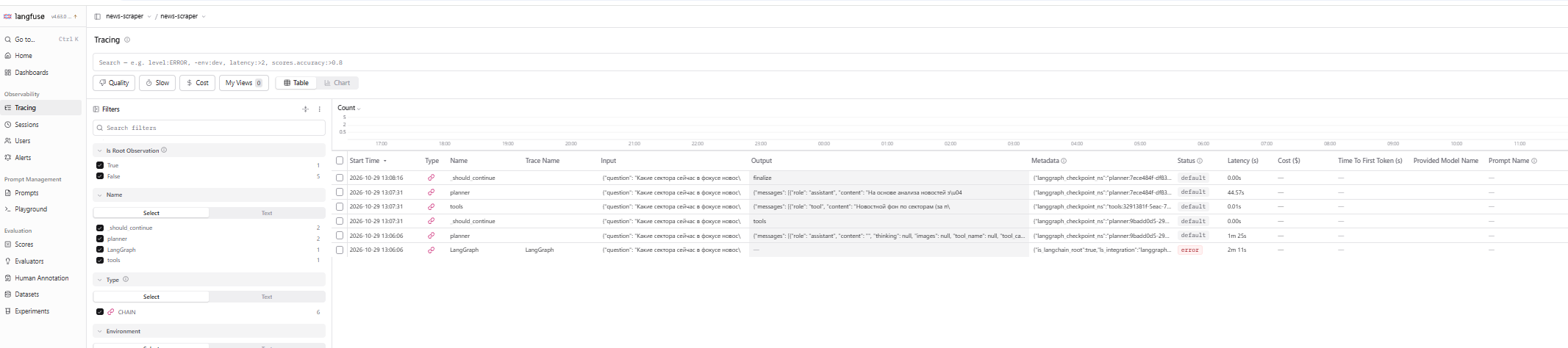Open Users in the sidebar
Viewport: 1568px width, 348px height.
click(23, 141)
